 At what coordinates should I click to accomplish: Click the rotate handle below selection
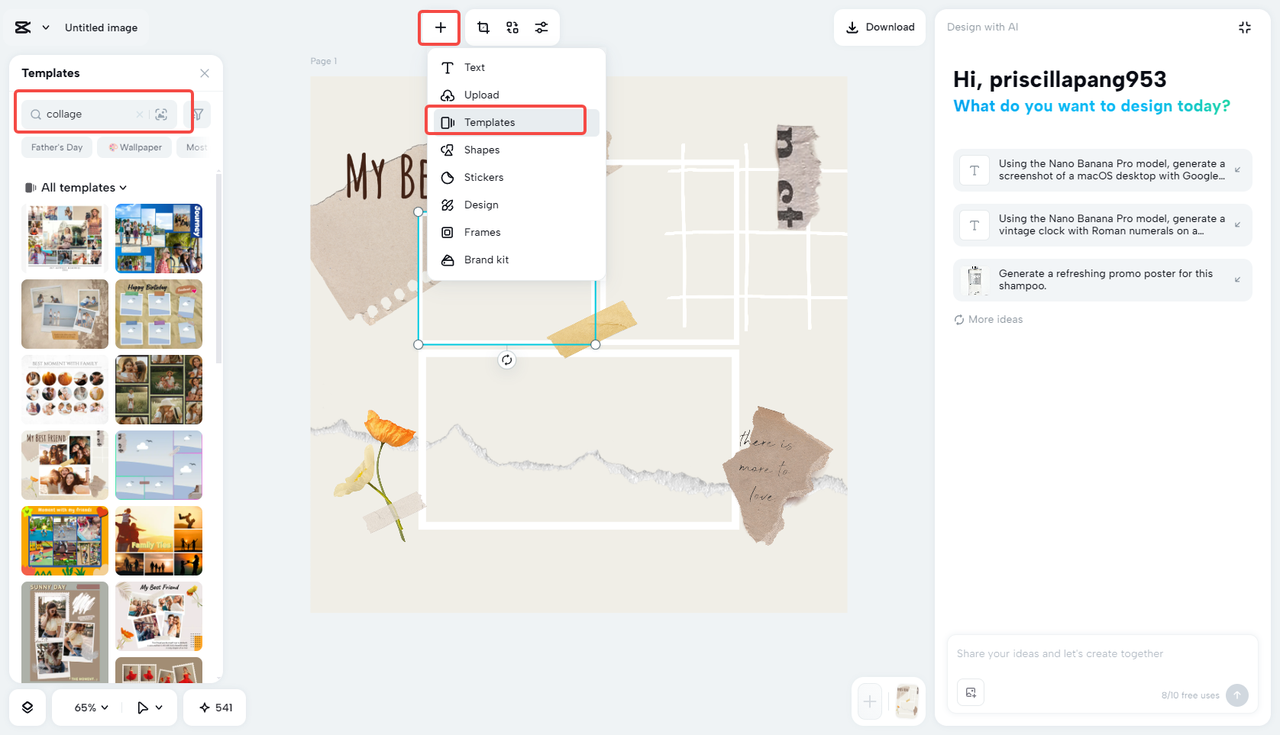click(507, 360)
